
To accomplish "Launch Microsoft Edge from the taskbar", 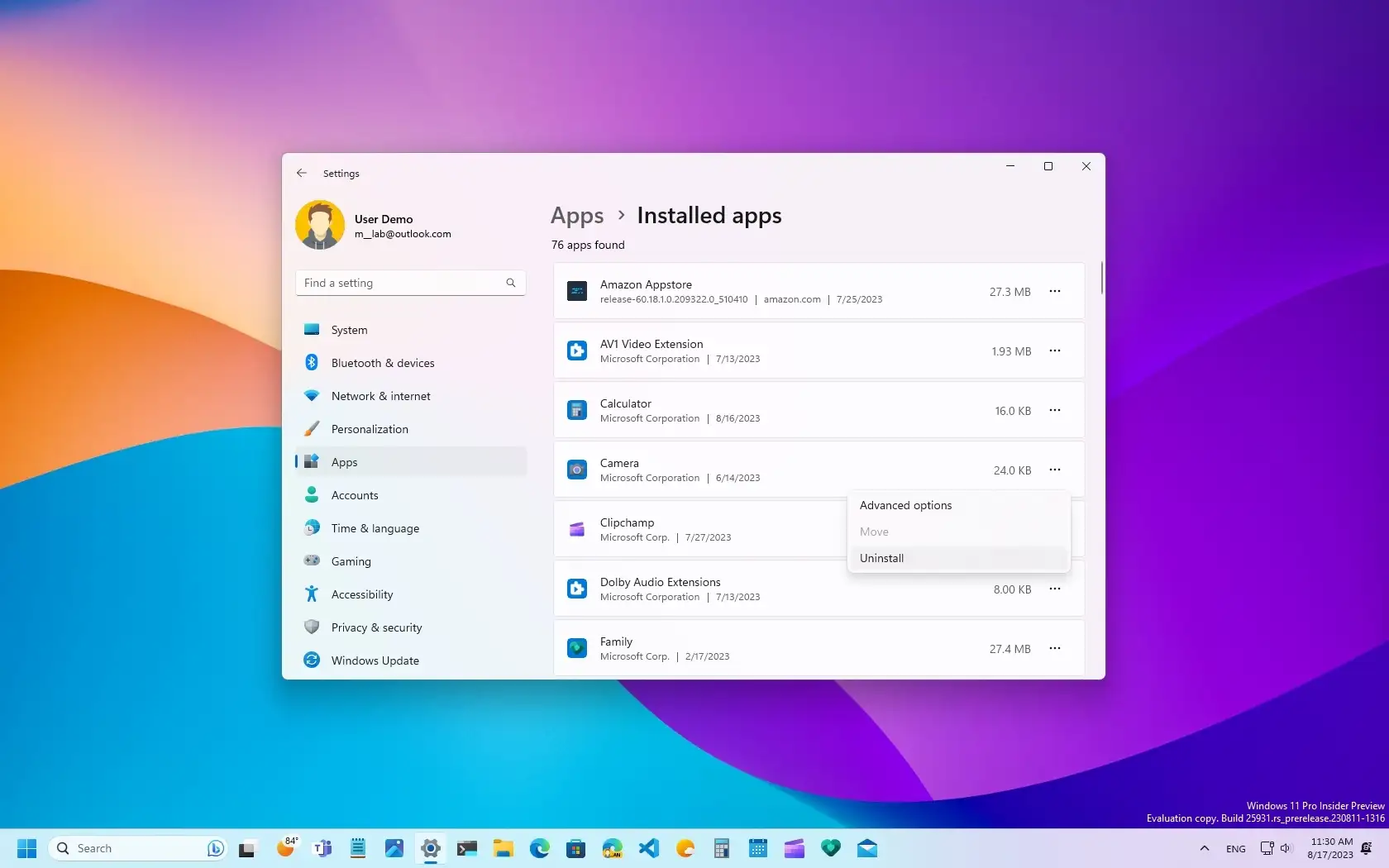I will click(539, 847).
